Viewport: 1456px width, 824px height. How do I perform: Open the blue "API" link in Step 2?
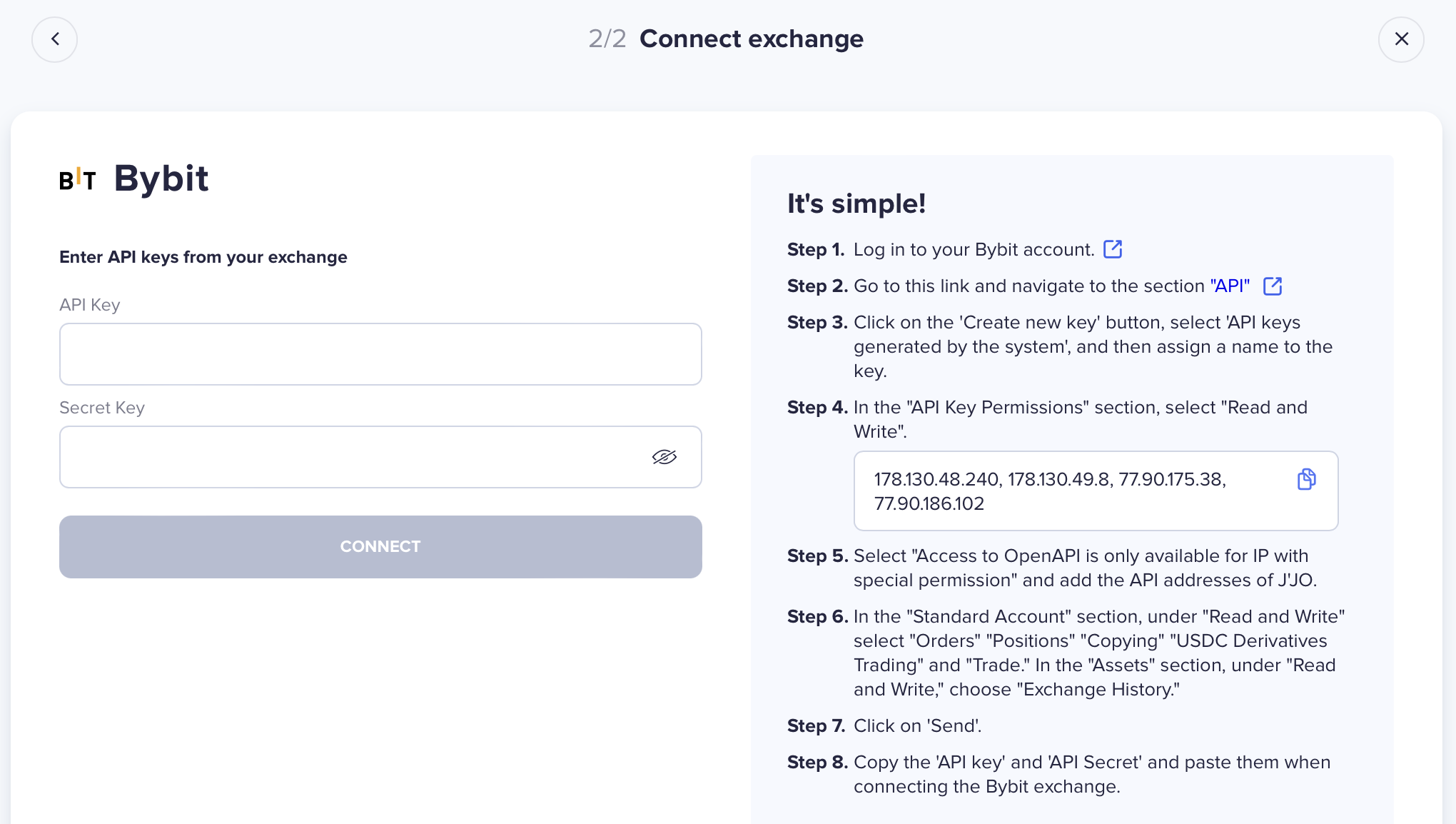[x=1230, y=286]
